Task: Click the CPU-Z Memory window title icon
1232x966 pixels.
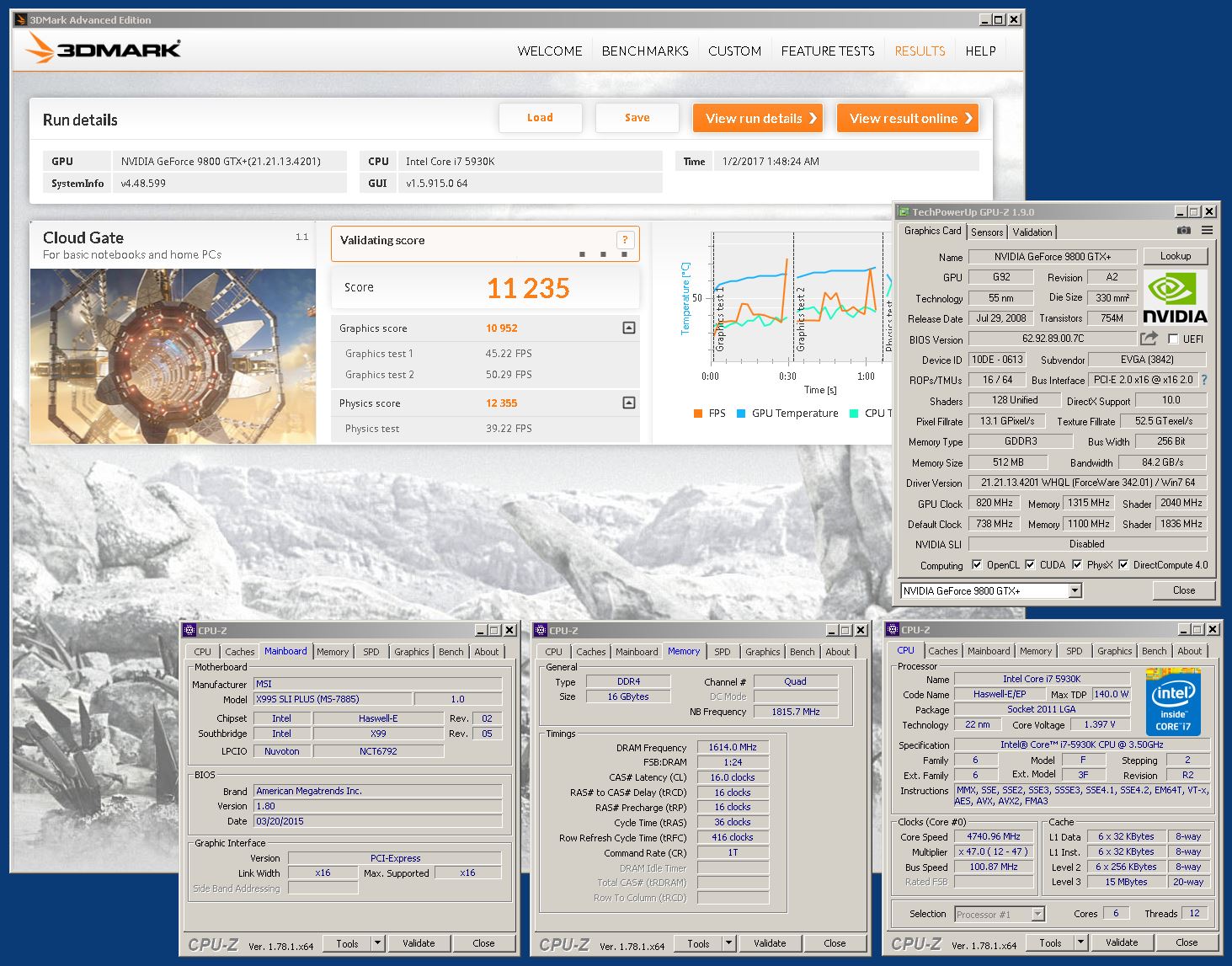Action: pos(541,630)
